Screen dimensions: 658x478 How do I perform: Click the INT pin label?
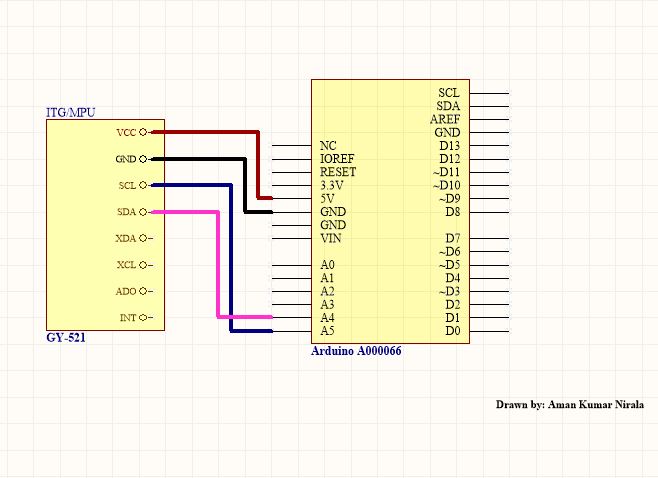pyautogui.click(x=128, y=318)
